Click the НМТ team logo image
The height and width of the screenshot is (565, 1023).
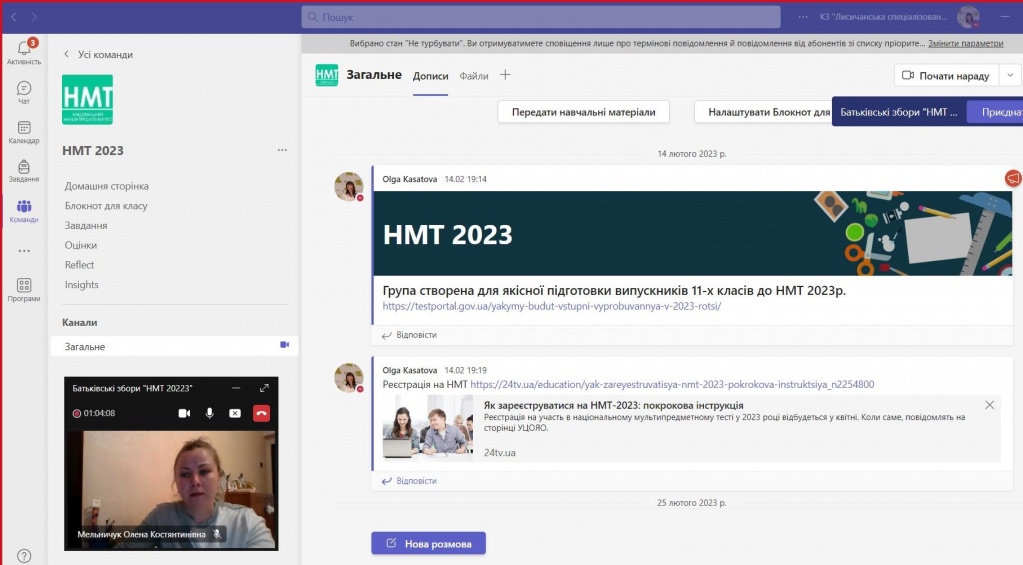(87, 99)
